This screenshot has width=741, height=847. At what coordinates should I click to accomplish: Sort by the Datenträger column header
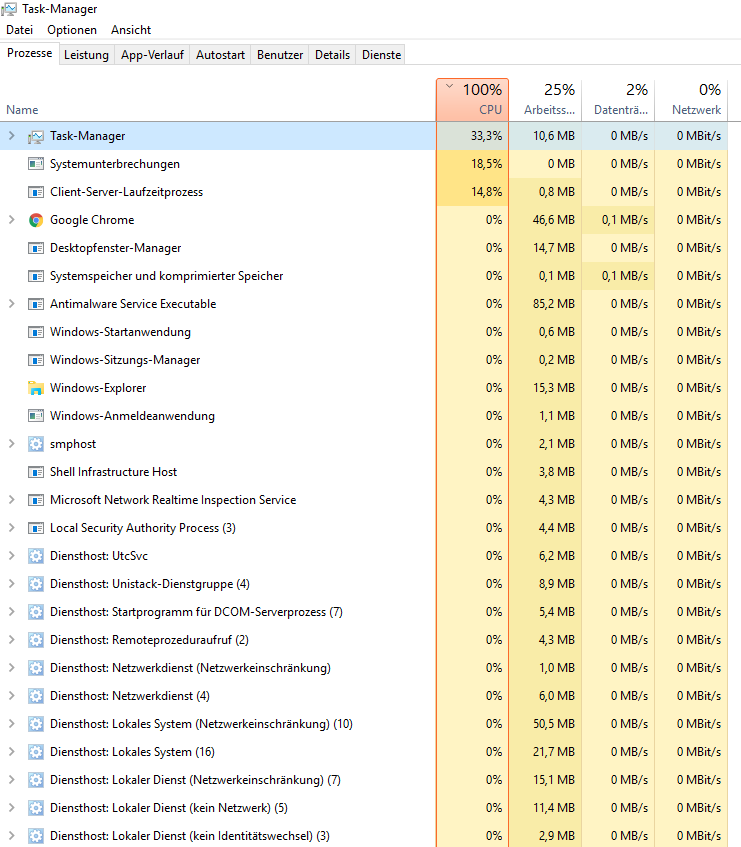[x=618, y=100]
